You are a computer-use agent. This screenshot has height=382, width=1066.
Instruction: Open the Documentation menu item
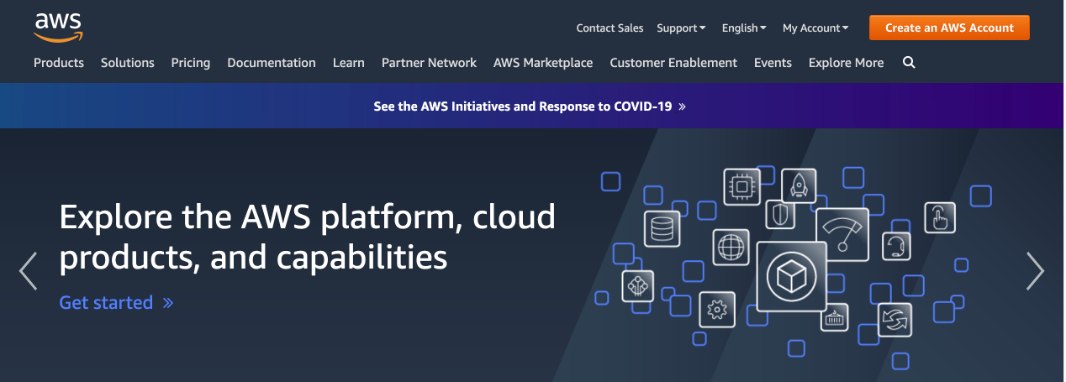(271, 63)
